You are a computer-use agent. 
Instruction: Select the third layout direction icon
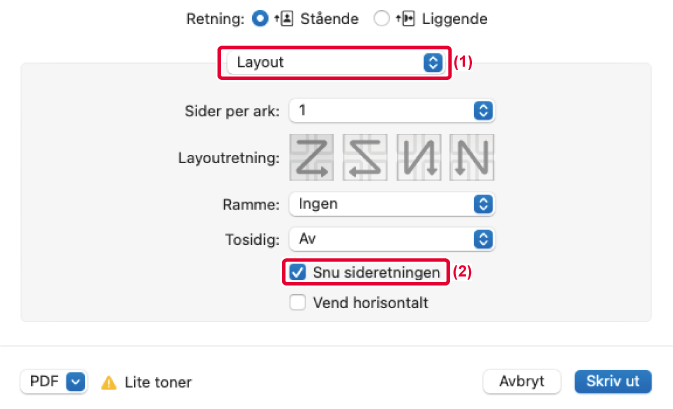(420, 158)
